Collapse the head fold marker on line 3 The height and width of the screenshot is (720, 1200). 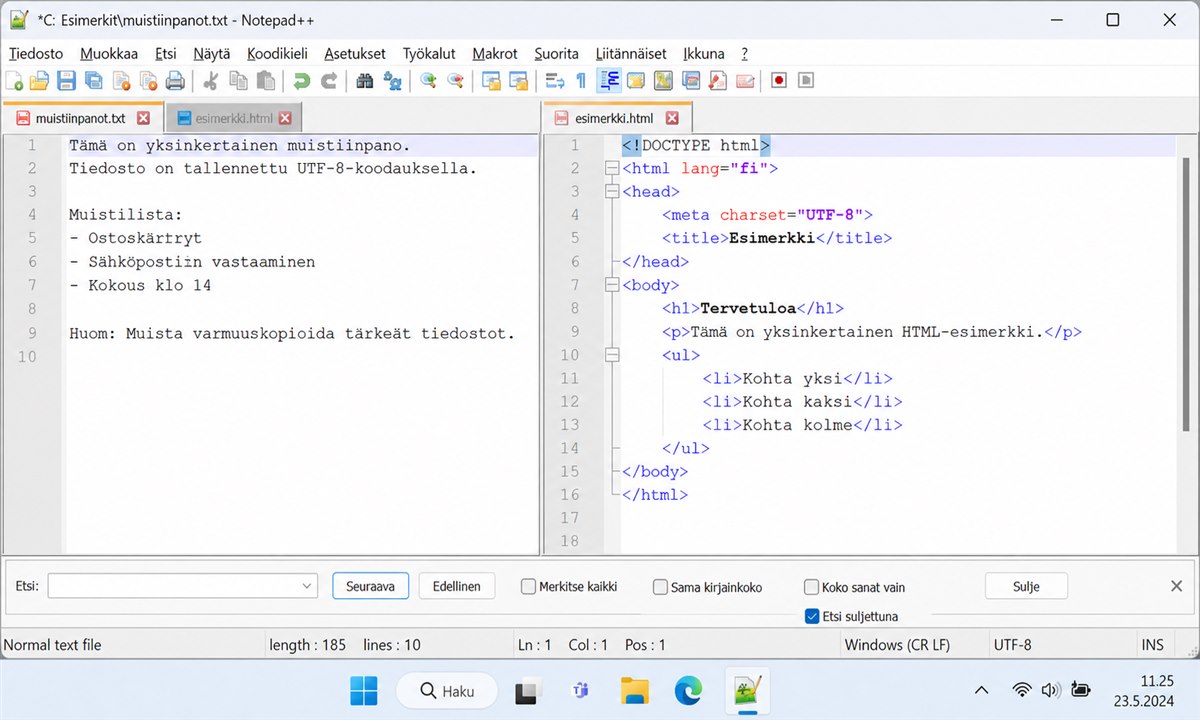(x=612, y=192)
